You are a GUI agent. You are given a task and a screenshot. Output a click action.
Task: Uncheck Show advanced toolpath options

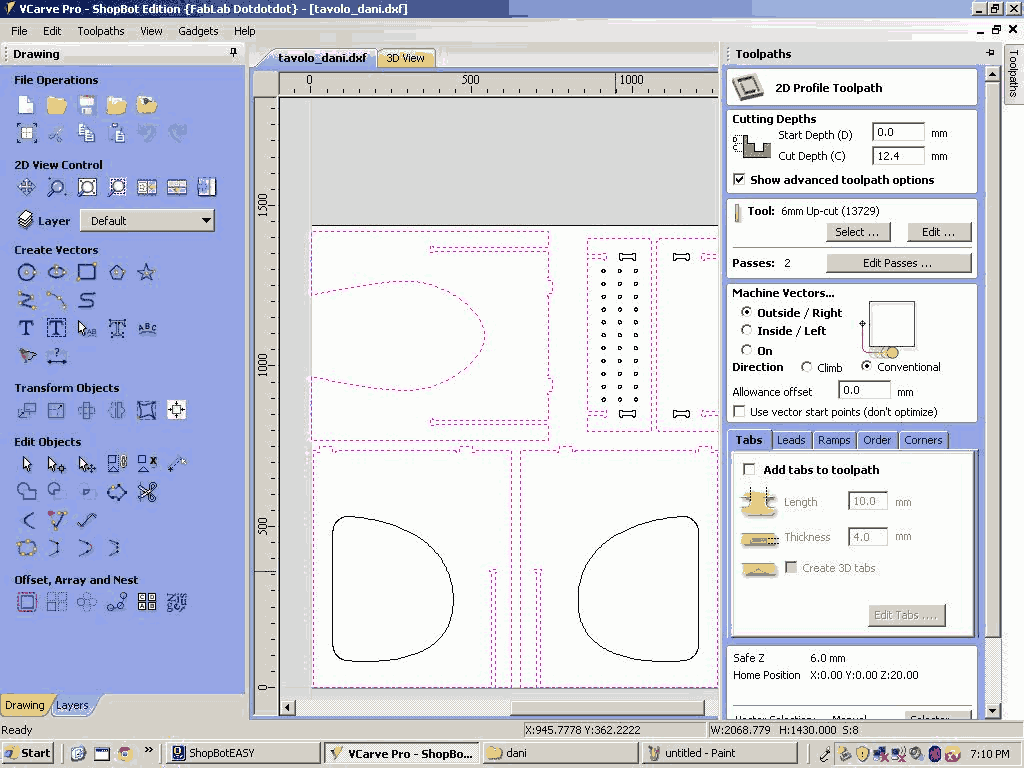coord(739,180)
